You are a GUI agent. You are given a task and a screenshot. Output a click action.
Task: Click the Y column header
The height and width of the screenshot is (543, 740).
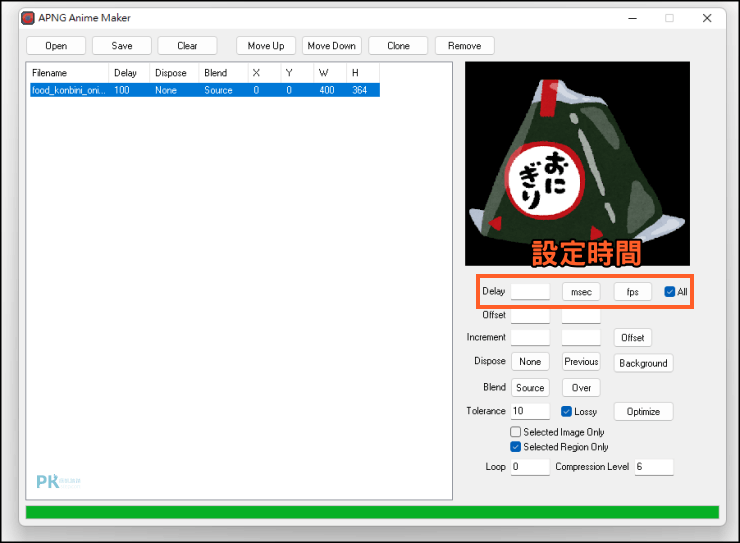[297, 73]
